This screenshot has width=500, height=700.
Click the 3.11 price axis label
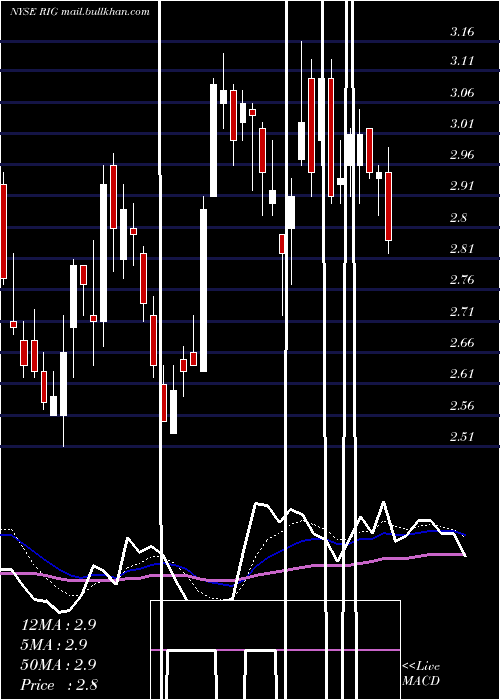pos(462,61)
